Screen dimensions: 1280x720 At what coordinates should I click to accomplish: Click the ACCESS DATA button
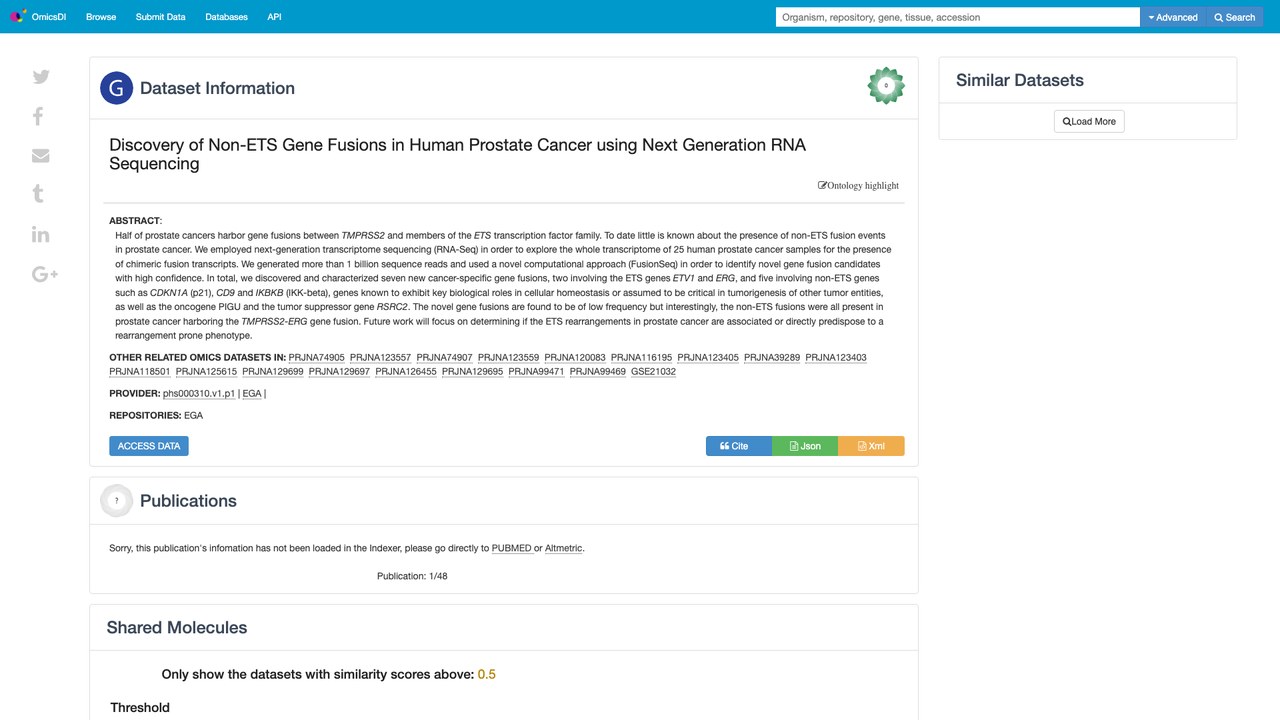pos(149,446)
